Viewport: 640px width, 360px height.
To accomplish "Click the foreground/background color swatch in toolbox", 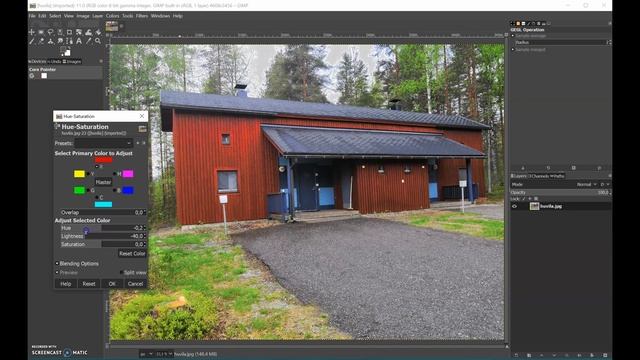I will click(65, 52).
